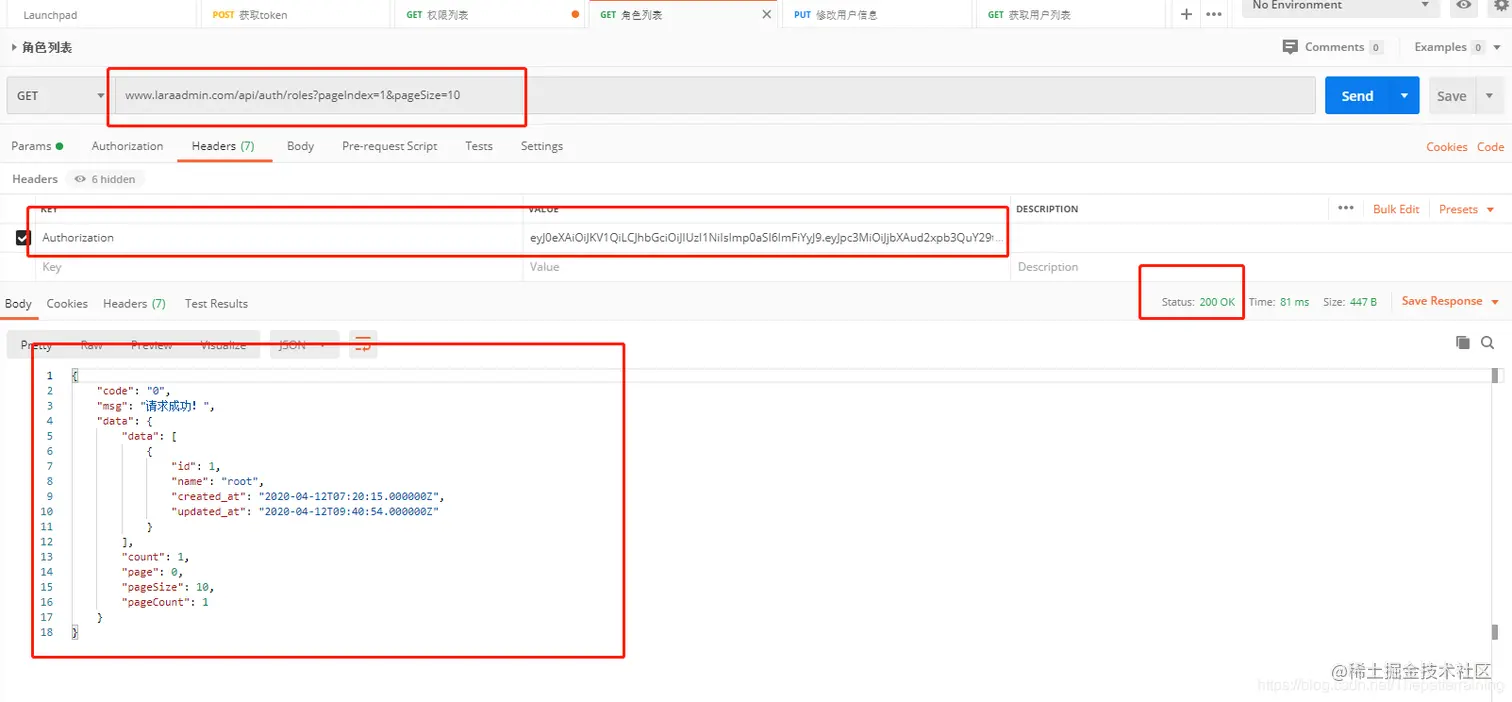Open the No Environment selector

point(1341,6)
